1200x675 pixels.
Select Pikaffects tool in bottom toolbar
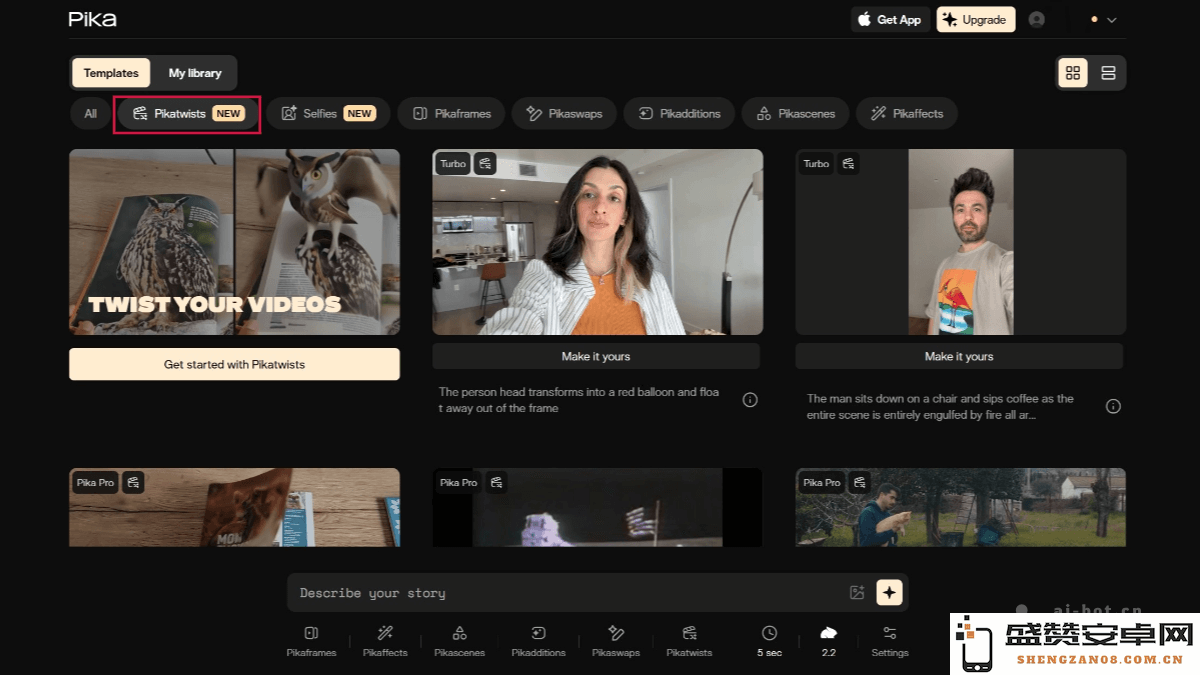click(x=385, y=642)
